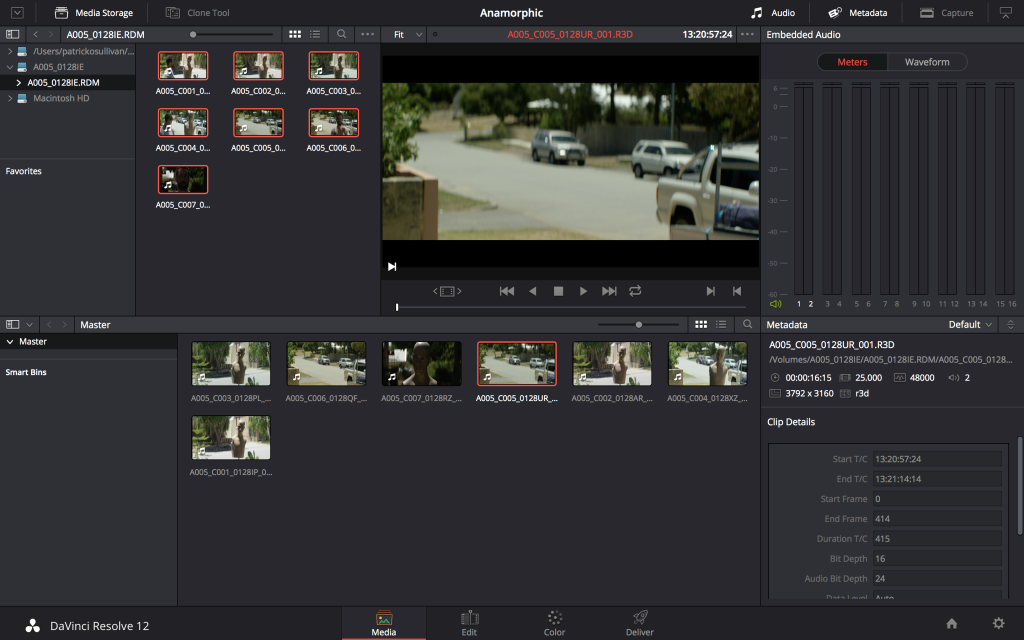
Task: Switch media storage to list view
Action: pyautogui.click(x=315, y=34)
